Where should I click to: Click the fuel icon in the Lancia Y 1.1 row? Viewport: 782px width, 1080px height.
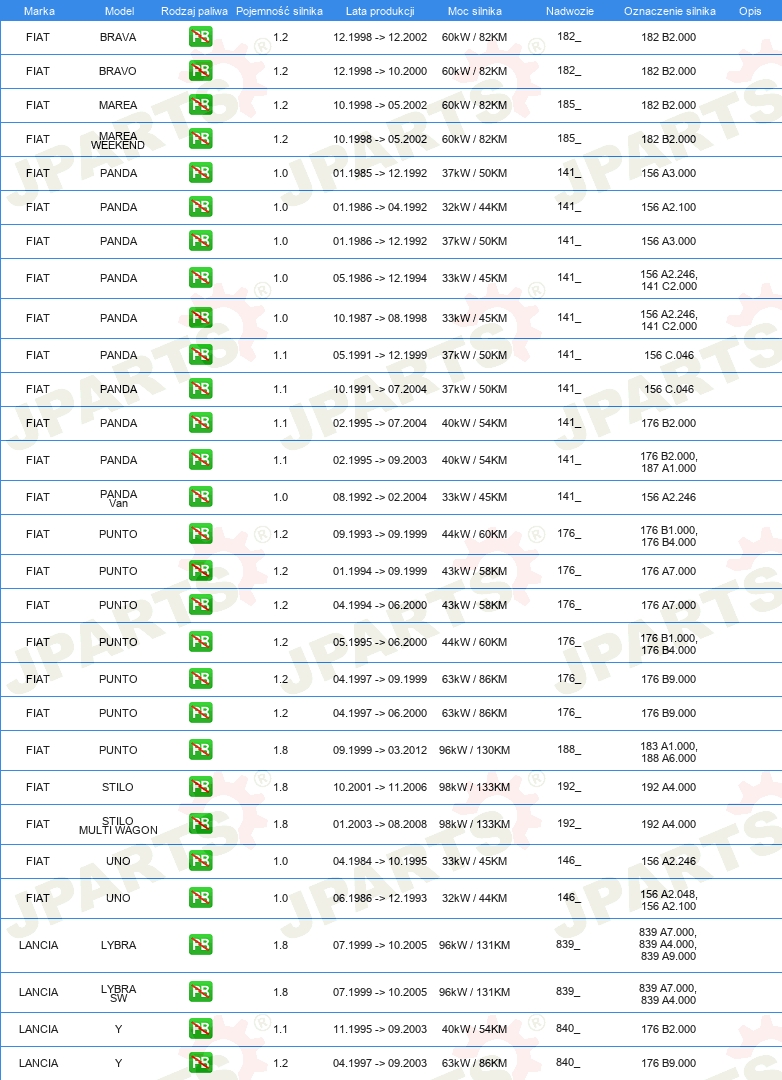(200, 1029)
